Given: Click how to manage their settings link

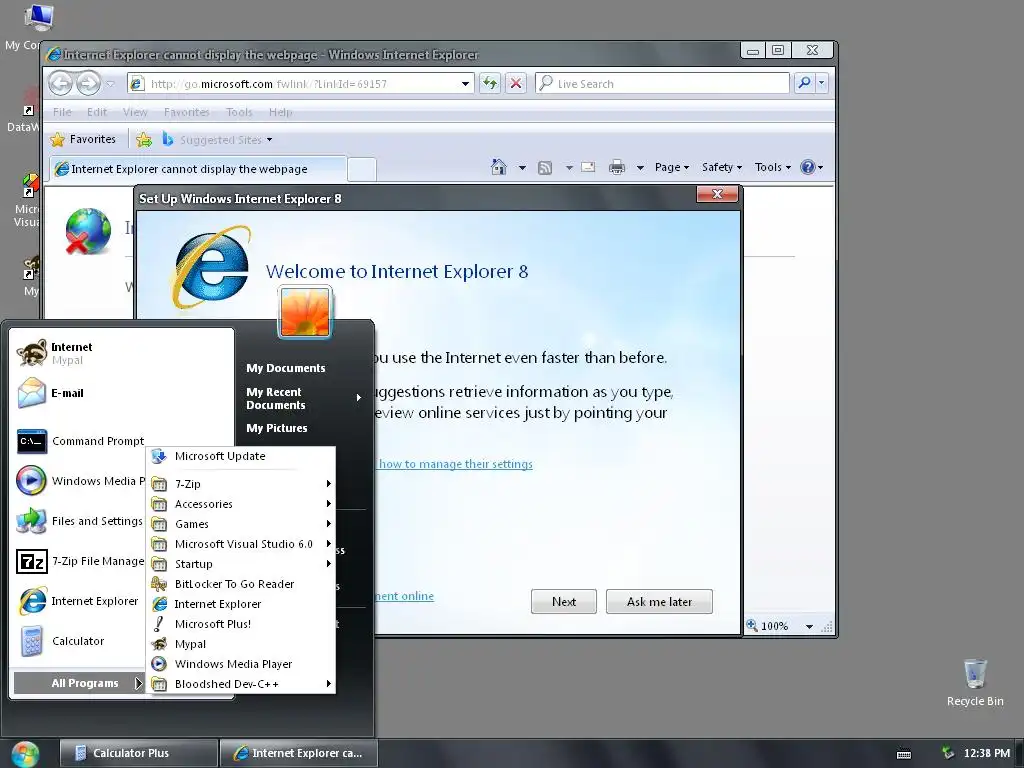Looking at the screenshot, I should pos(456,464).
